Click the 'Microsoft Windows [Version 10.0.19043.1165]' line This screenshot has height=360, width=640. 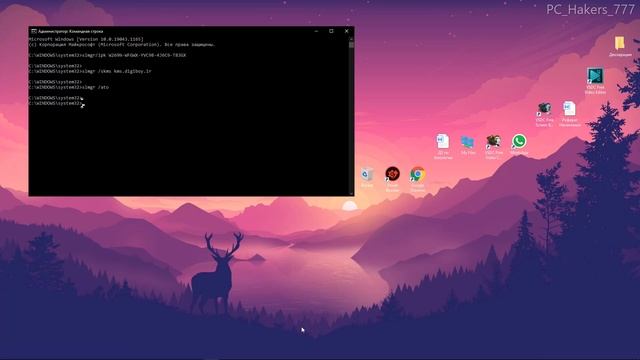point(86,39)
